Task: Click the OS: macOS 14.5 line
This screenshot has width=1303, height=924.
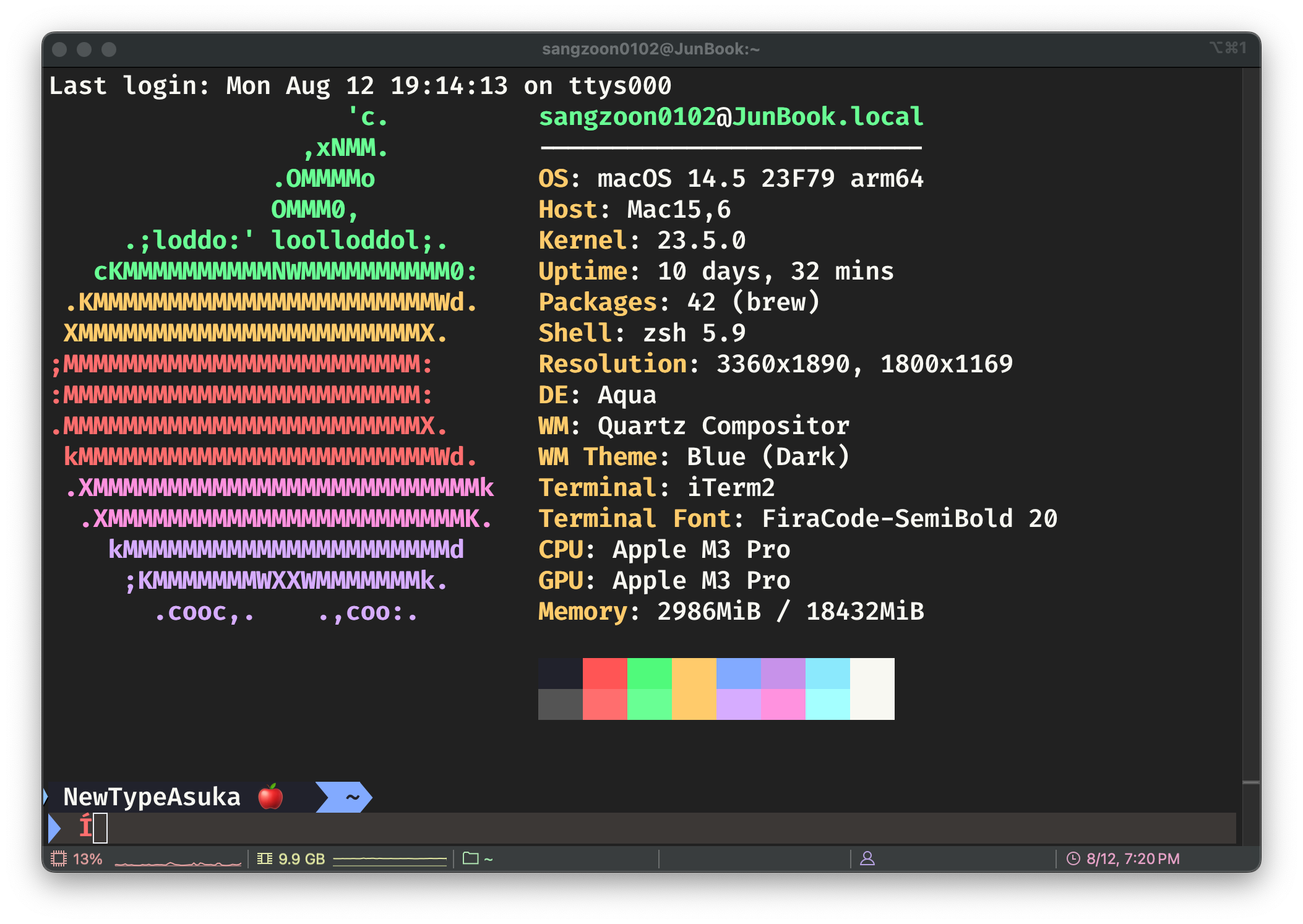Action: tap(731, 179)
